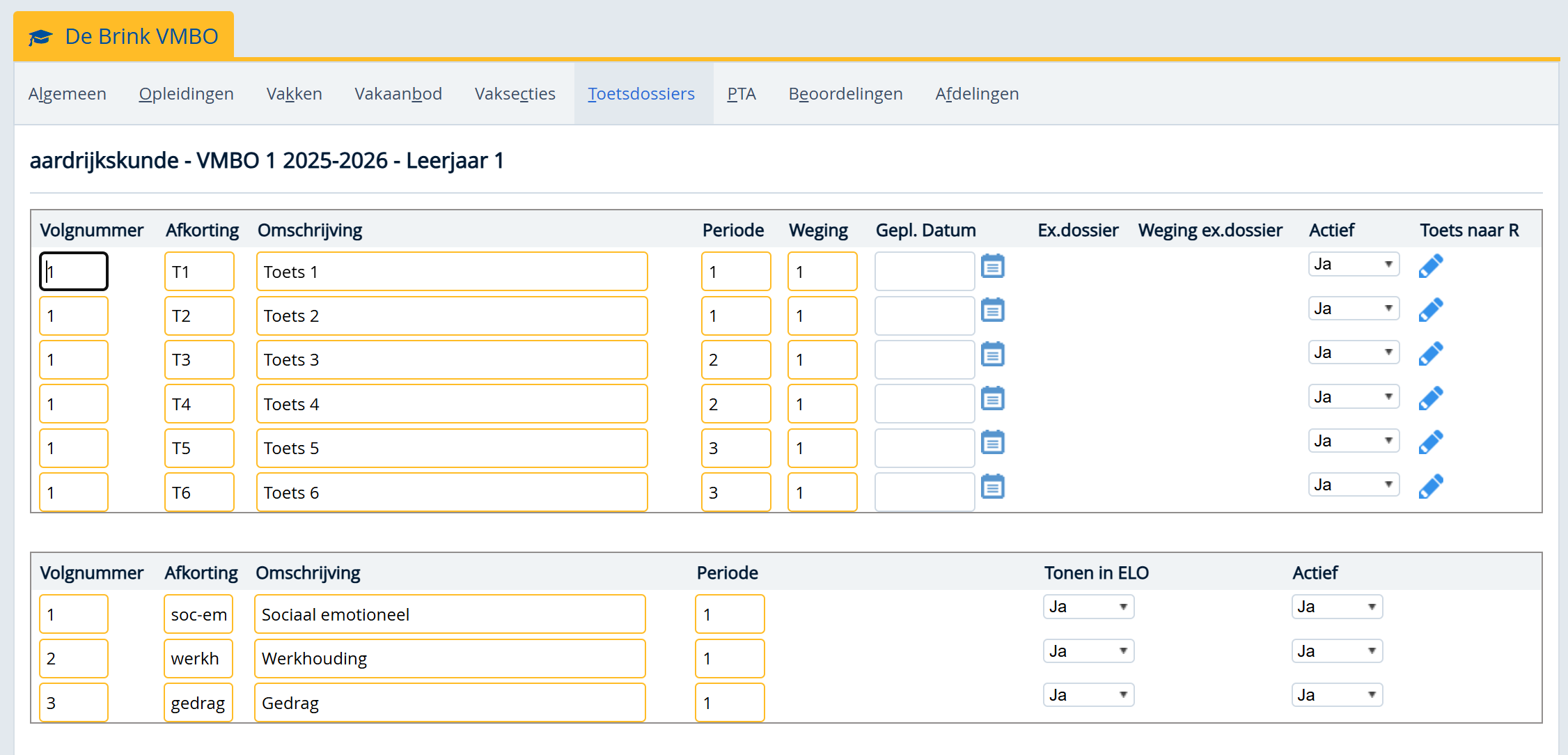Image resolution: width=1568 pixels, height=755 pixels.
Task: Open calendar icon for Toets 6 date
Action: 992,487
